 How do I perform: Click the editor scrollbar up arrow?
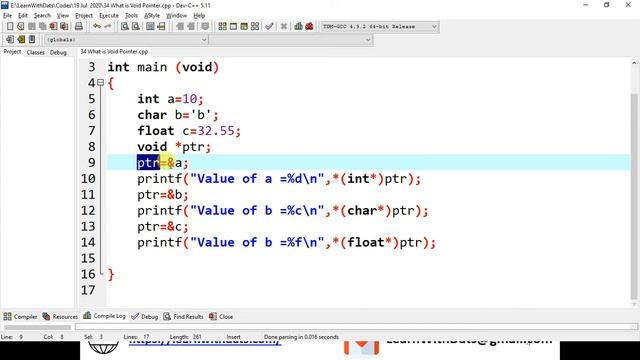[634, 63]
